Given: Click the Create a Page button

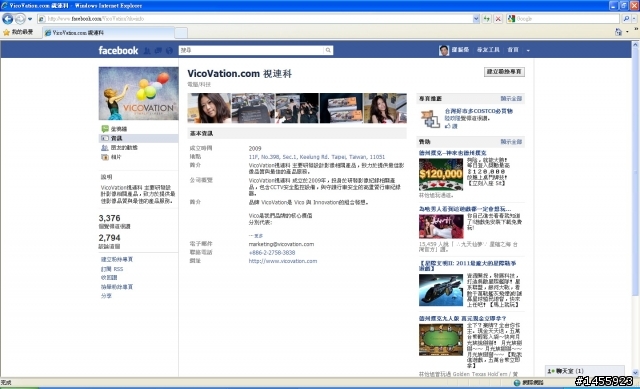Looking at the screenshot, I should click(504, 72).
